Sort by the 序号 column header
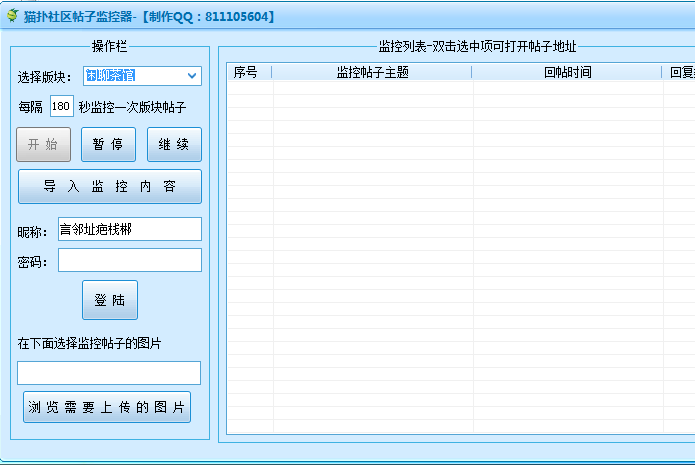The width and height of the screenshot is (695, 465). pyautogui.click(x=246, y=72)
